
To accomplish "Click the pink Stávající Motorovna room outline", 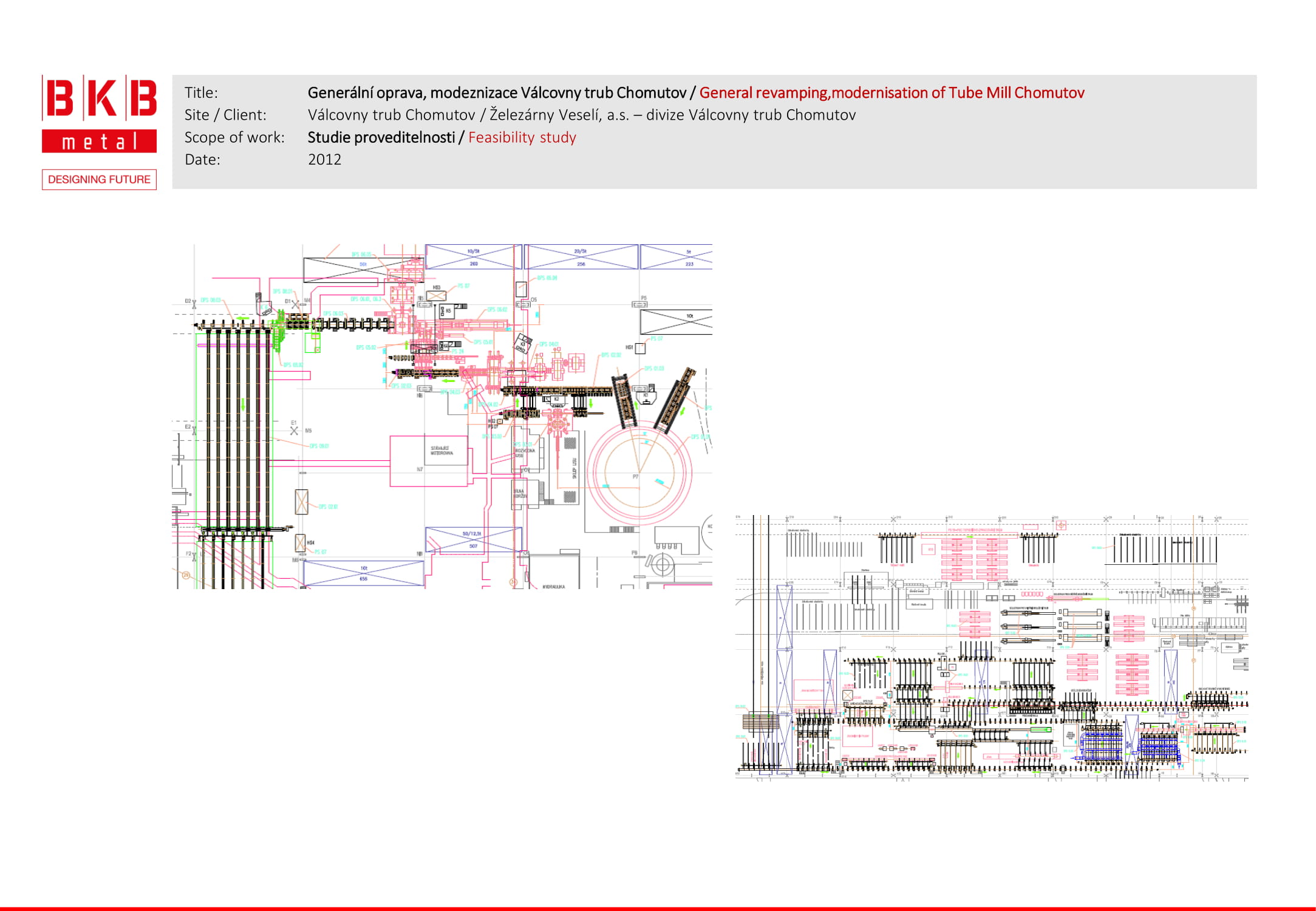I will tap(428, 460).
